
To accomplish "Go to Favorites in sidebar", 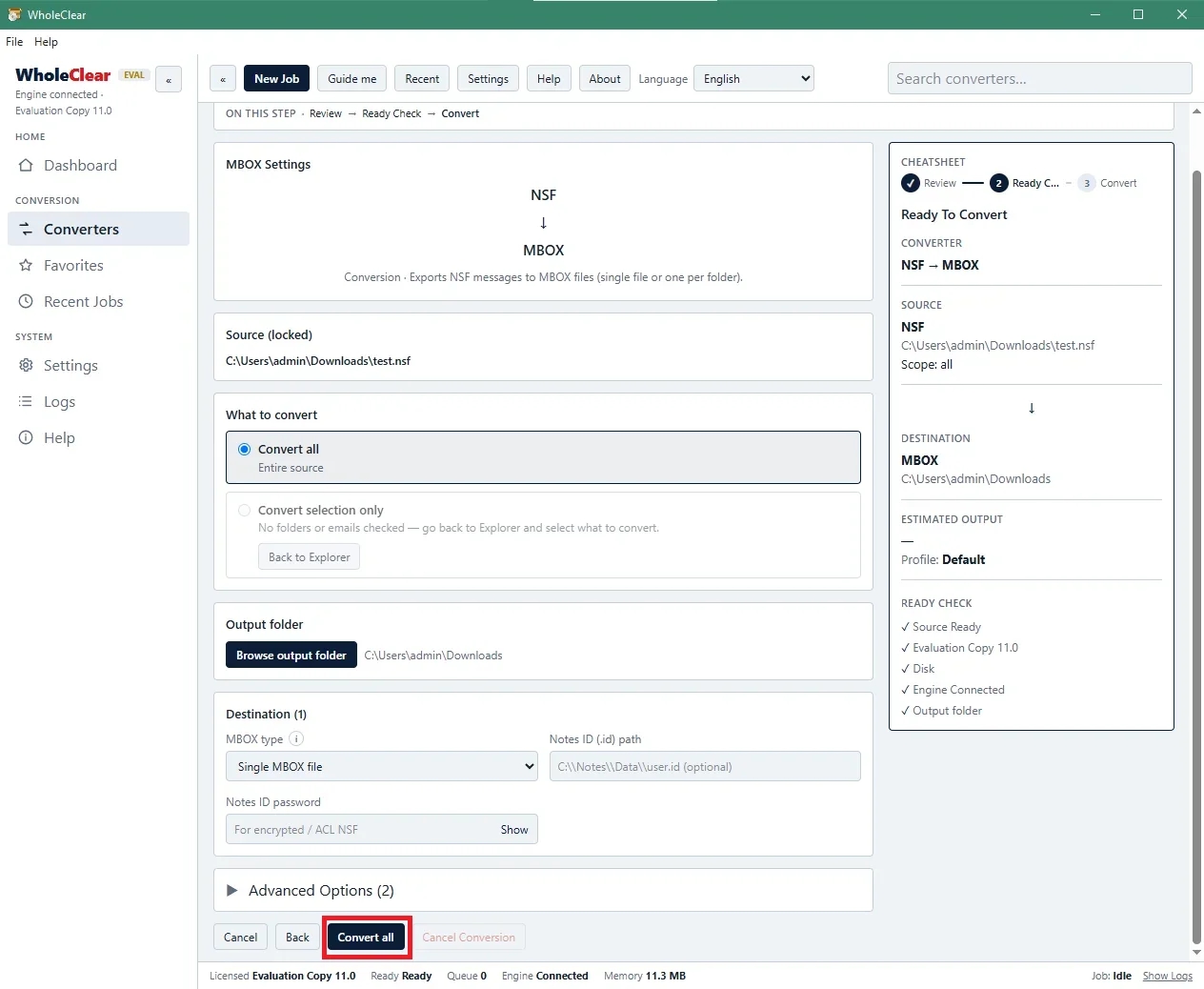I will coord(98,265).
